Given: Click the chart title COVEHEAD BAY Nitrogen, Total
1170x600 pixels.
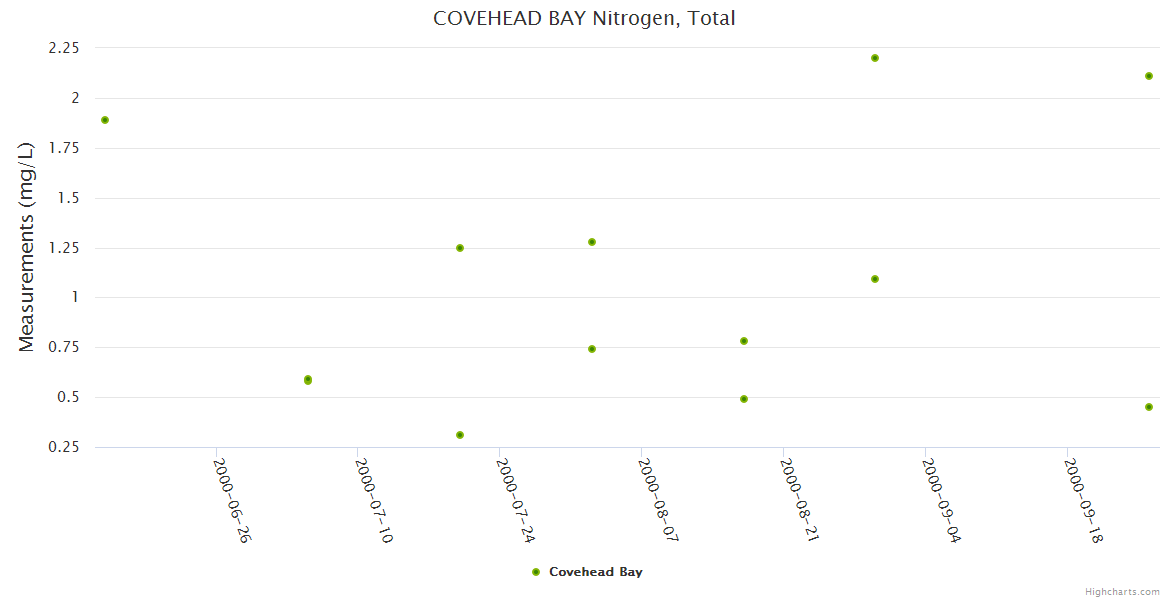Looking at the screenshot, I should pos(584,18).
